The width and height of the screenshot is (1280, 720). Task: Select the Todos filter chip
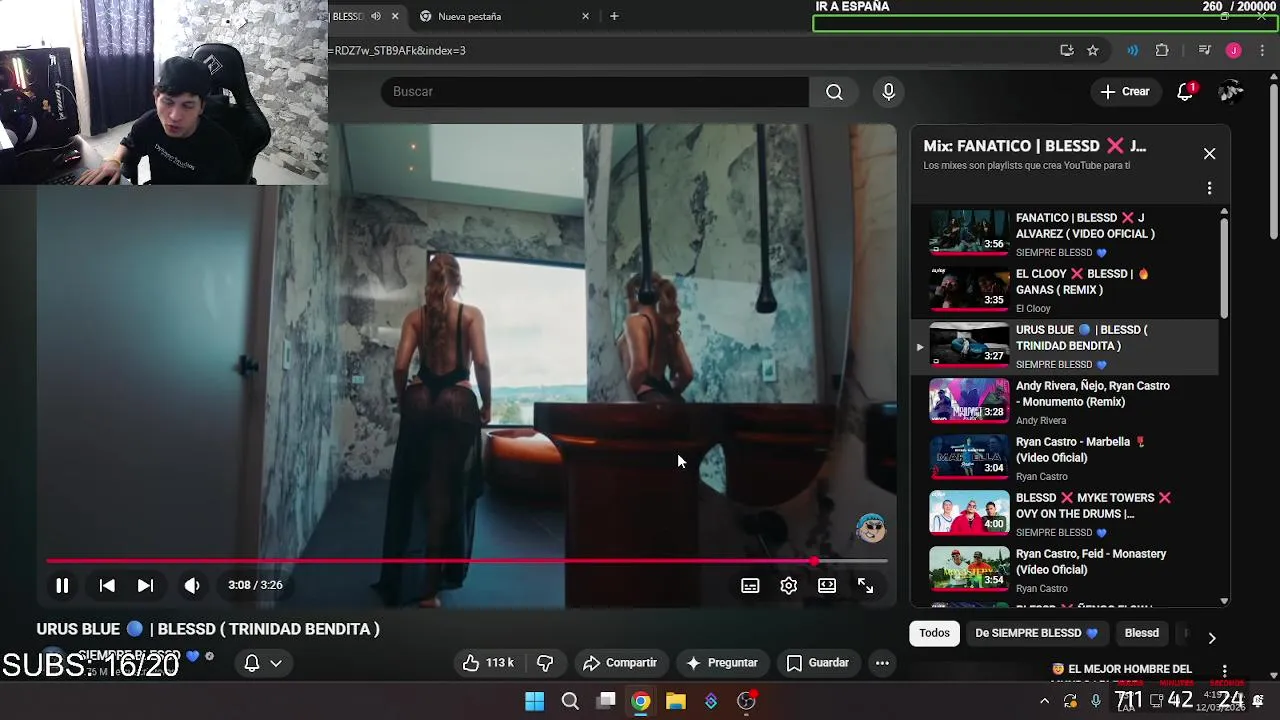point(934,633)
